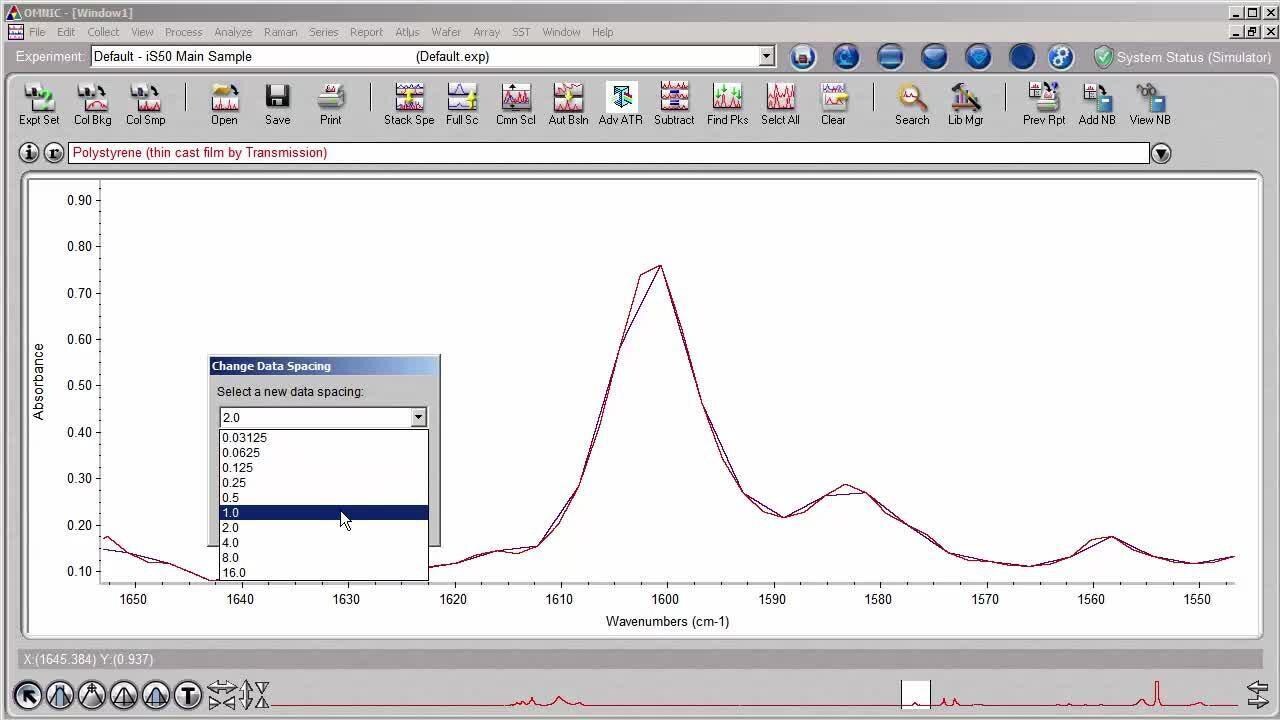Click the Find Pks peak finder icon
Image resolution: width=1280 pixels, height=720 pixels.
click(x=727, y=103)
